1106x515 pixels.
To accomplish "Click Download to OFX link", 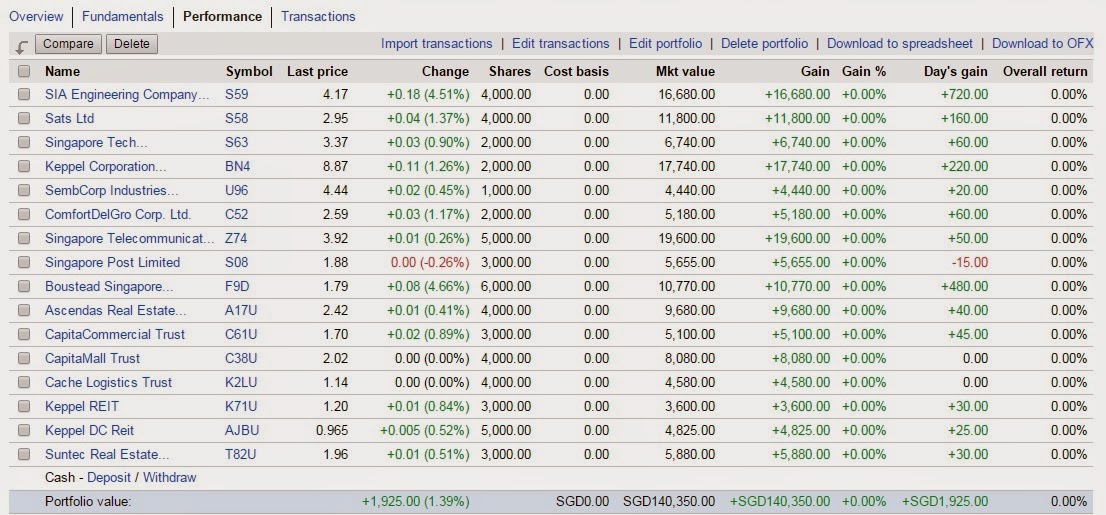I will [1043, 44].
